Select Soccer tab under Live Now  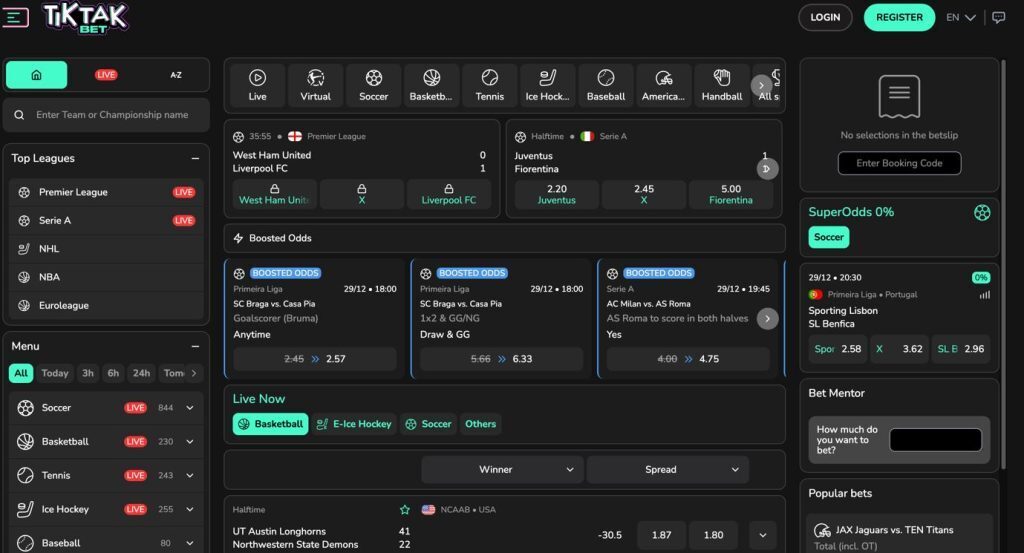point(428,424)
